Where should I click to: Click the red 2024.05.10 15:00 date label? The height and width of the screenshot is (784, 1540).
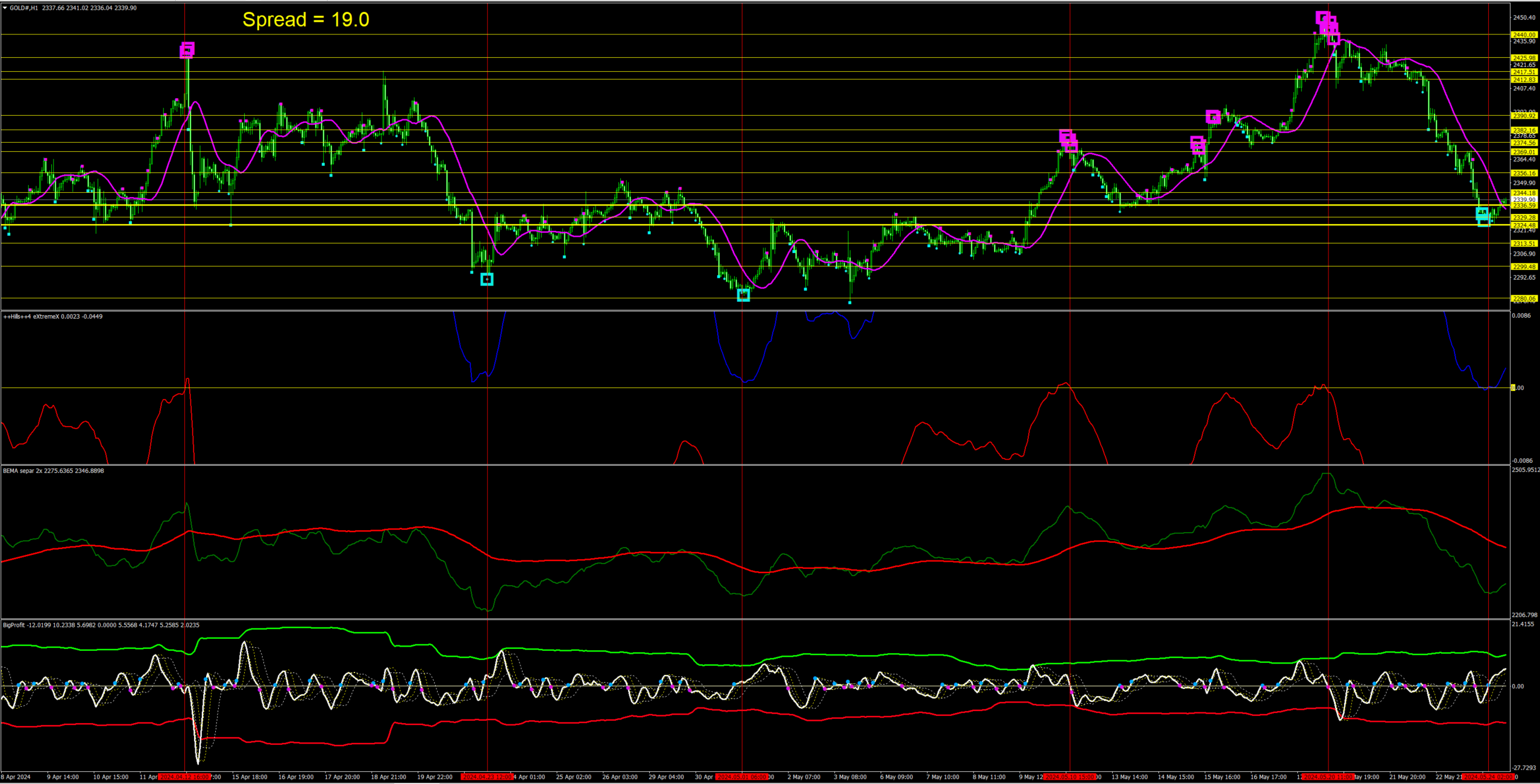pos(1069,777)
